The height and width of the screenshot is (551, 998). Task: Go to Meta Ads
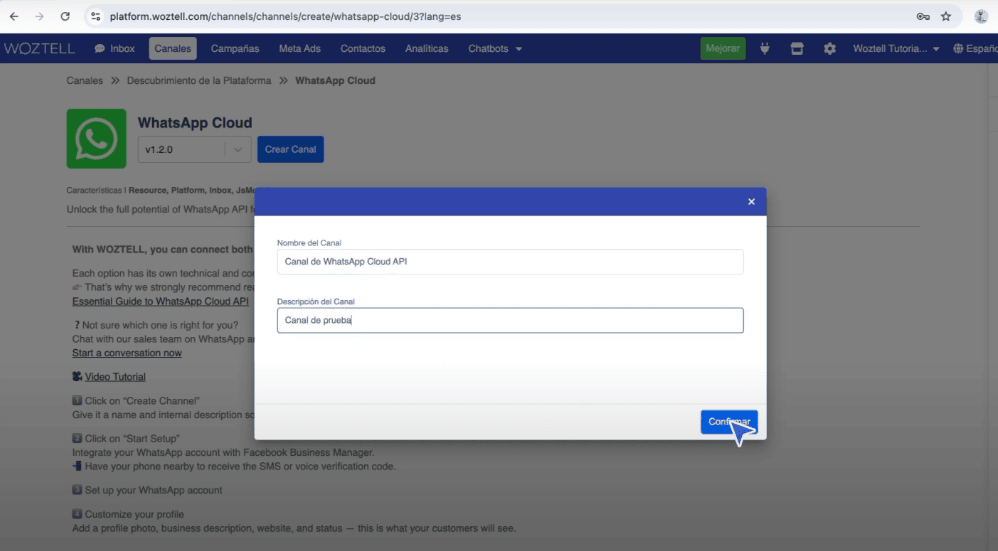tap(299, 48)
